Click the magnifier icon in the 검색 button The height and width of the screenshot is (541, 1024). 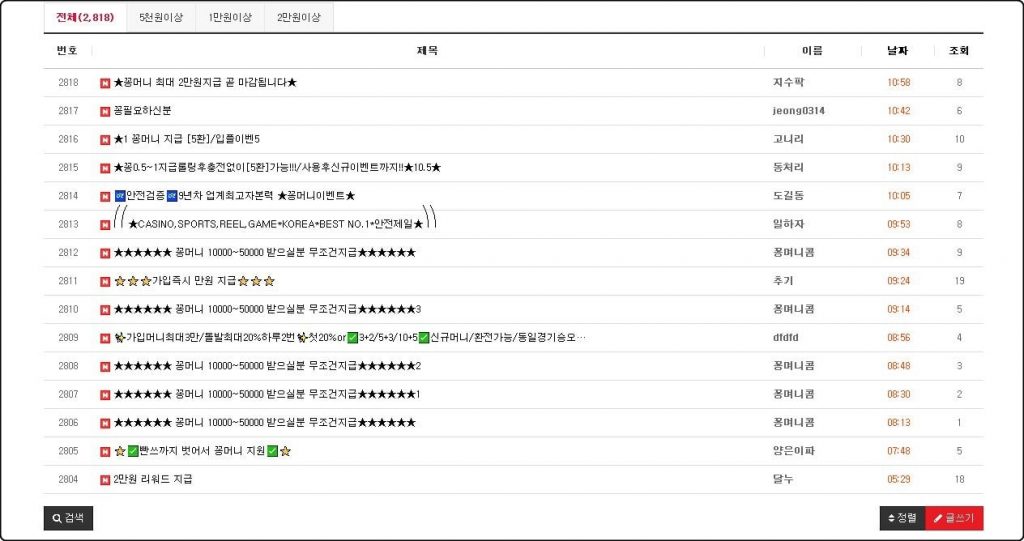(x=55, y=518)
